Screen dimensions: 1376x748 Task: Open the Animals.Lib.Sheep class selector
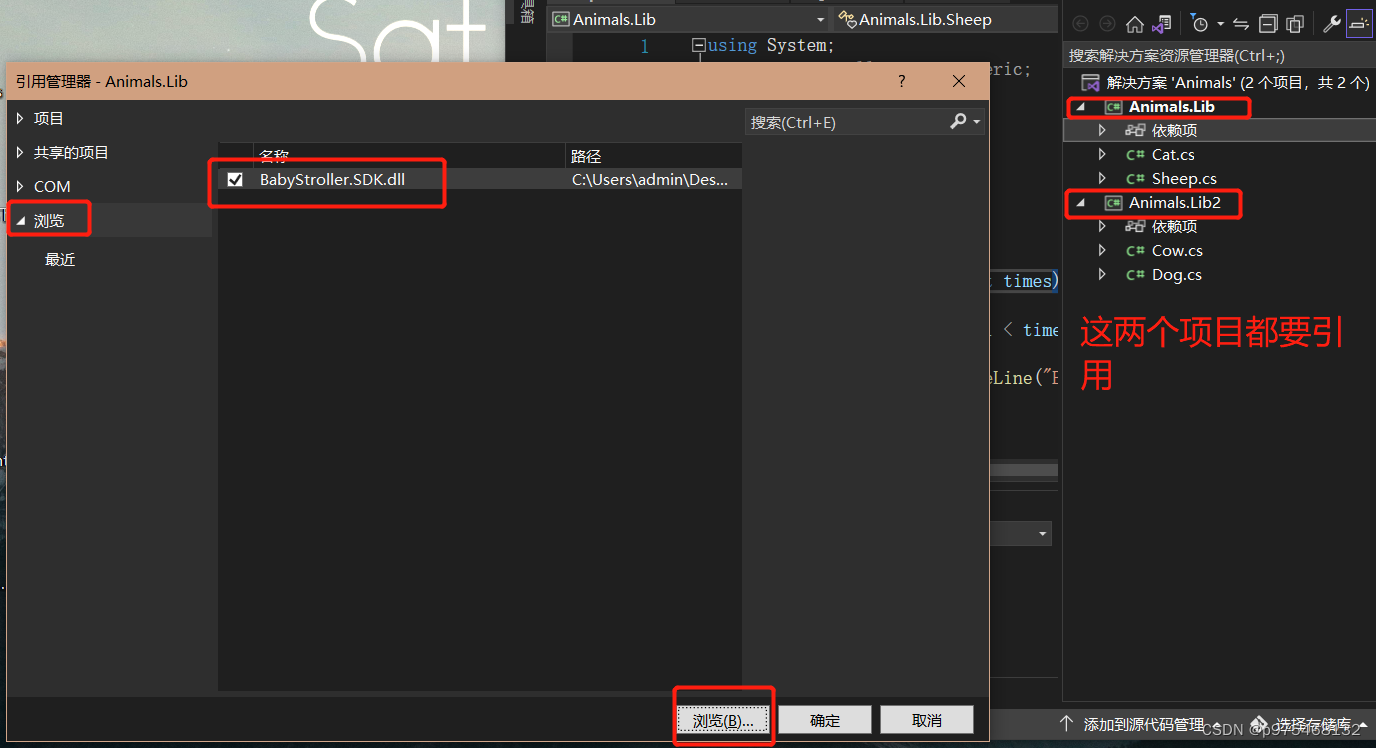pos(945,20)
